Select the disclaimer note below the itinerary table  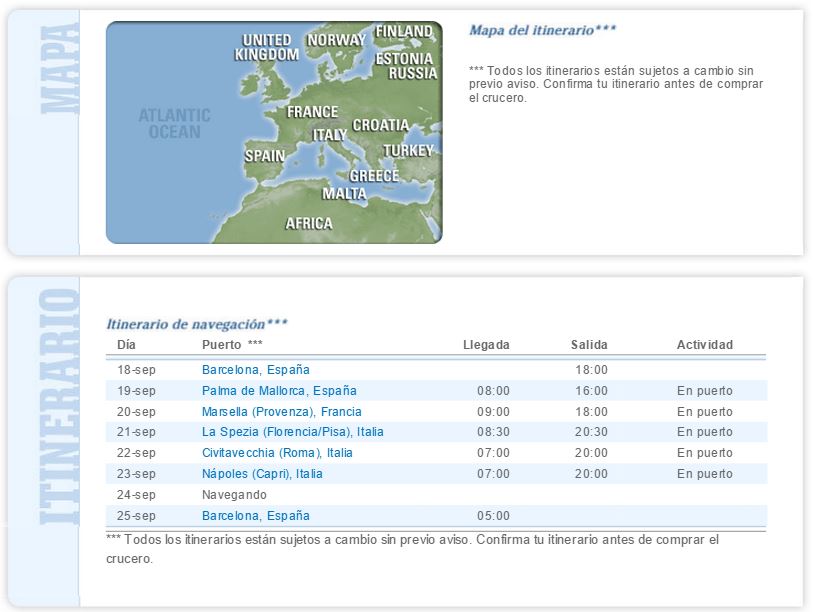412,549
